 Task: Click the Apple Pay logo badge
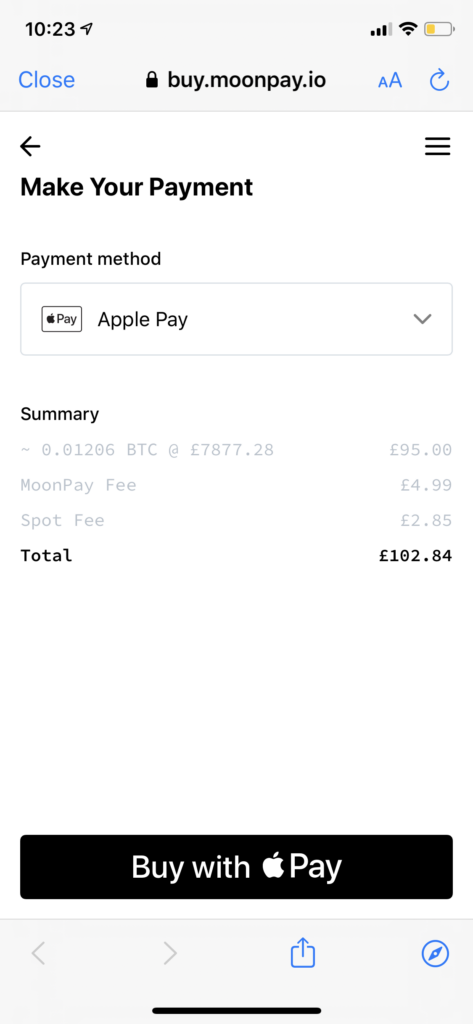tap(61, 319)
